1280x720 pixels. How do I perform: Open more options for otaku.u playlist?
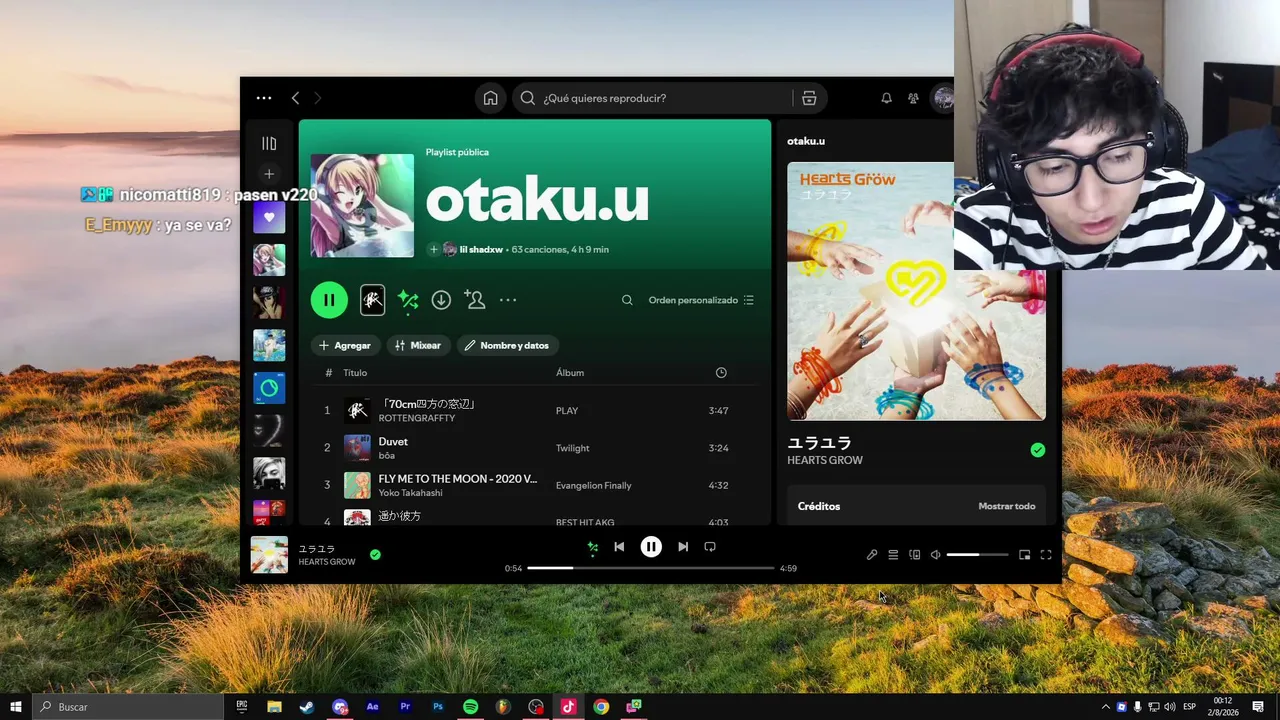pyautogui.click(x=508, y=300)
